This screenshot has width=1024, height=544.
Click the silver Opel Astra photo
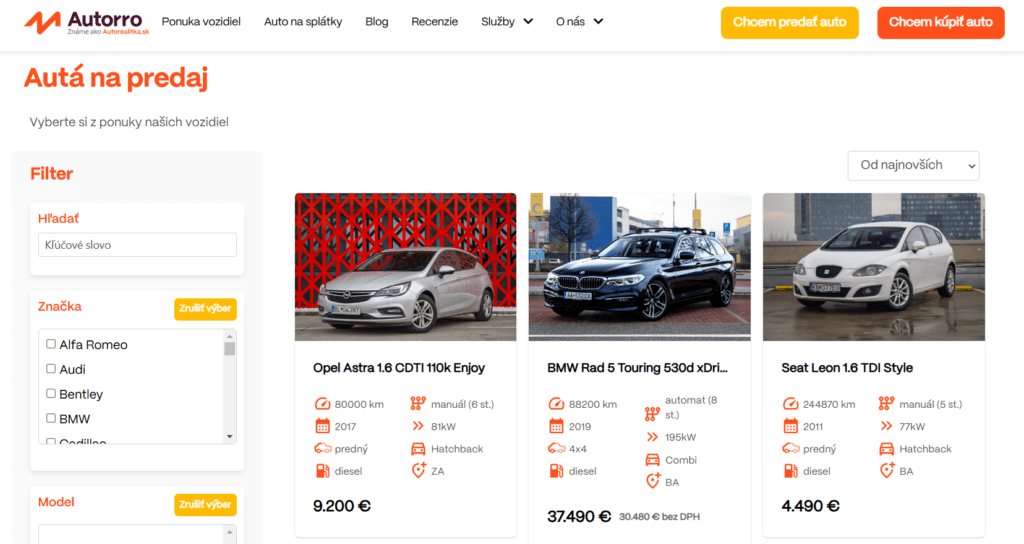coord(406,267)
